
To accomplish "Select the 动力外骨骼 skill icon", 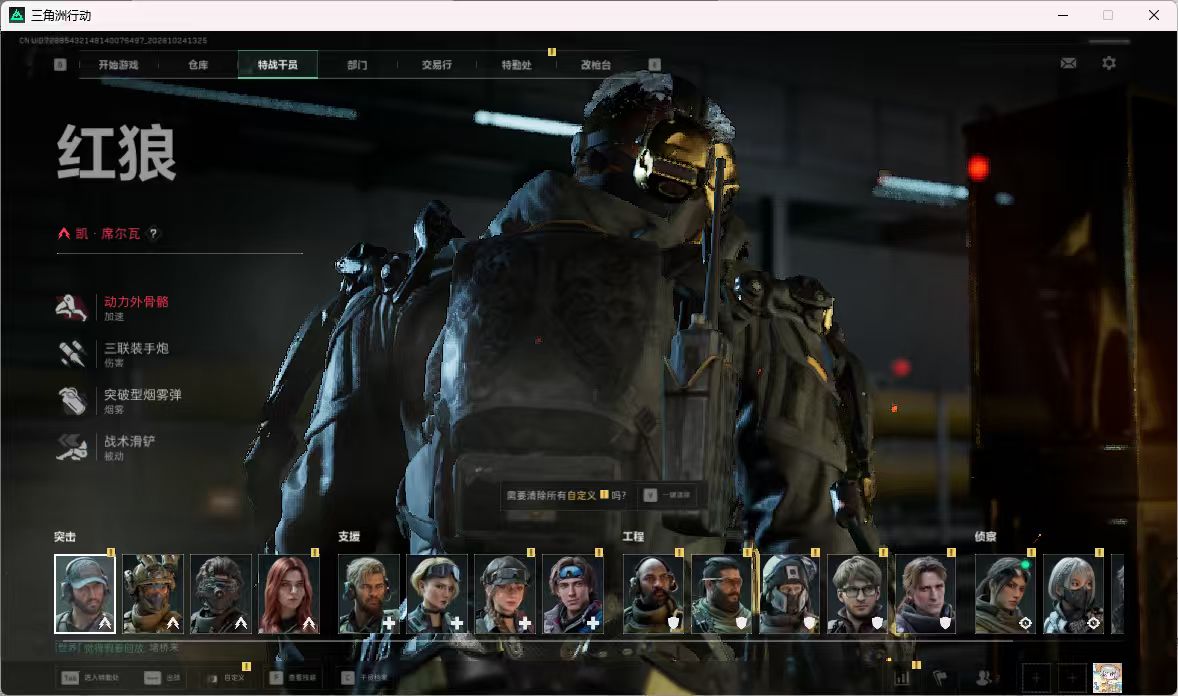I will [71, 307].
